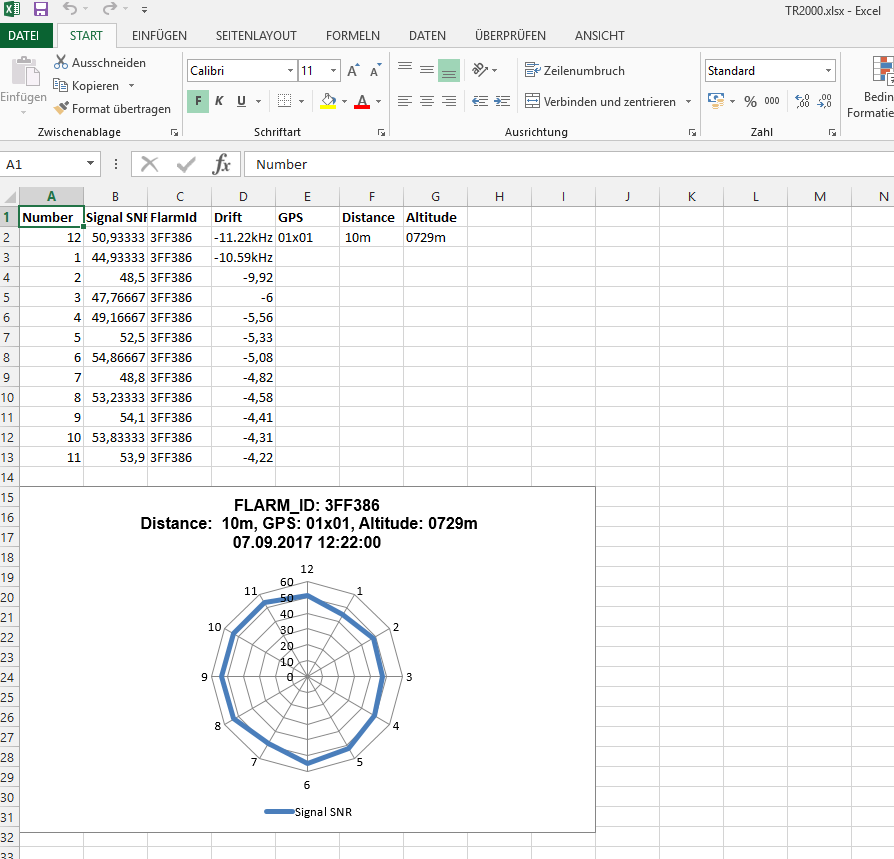Open the Standard number format dropdown
This screenshot has width=894, height=859.
tap(828, 71)
